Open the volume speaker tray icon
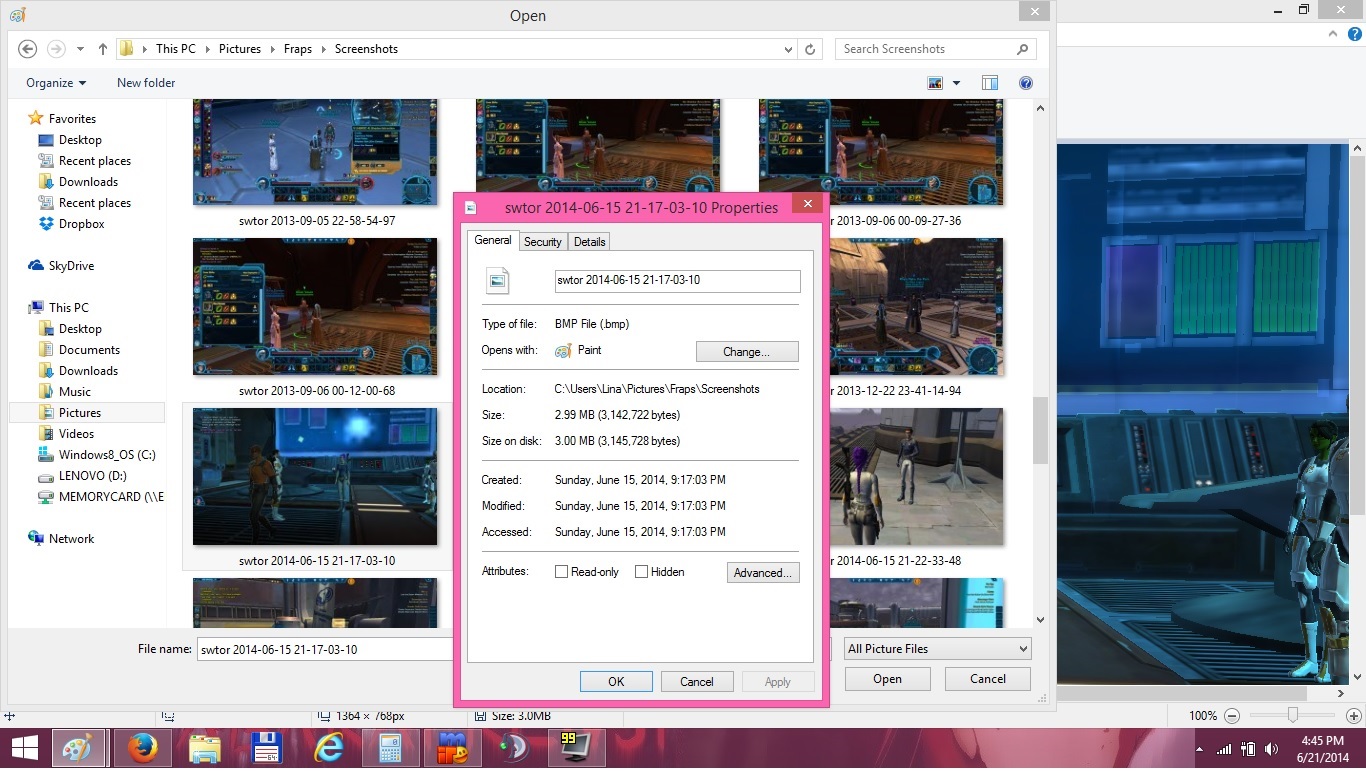1366x771 pixels. point(1271,749)
